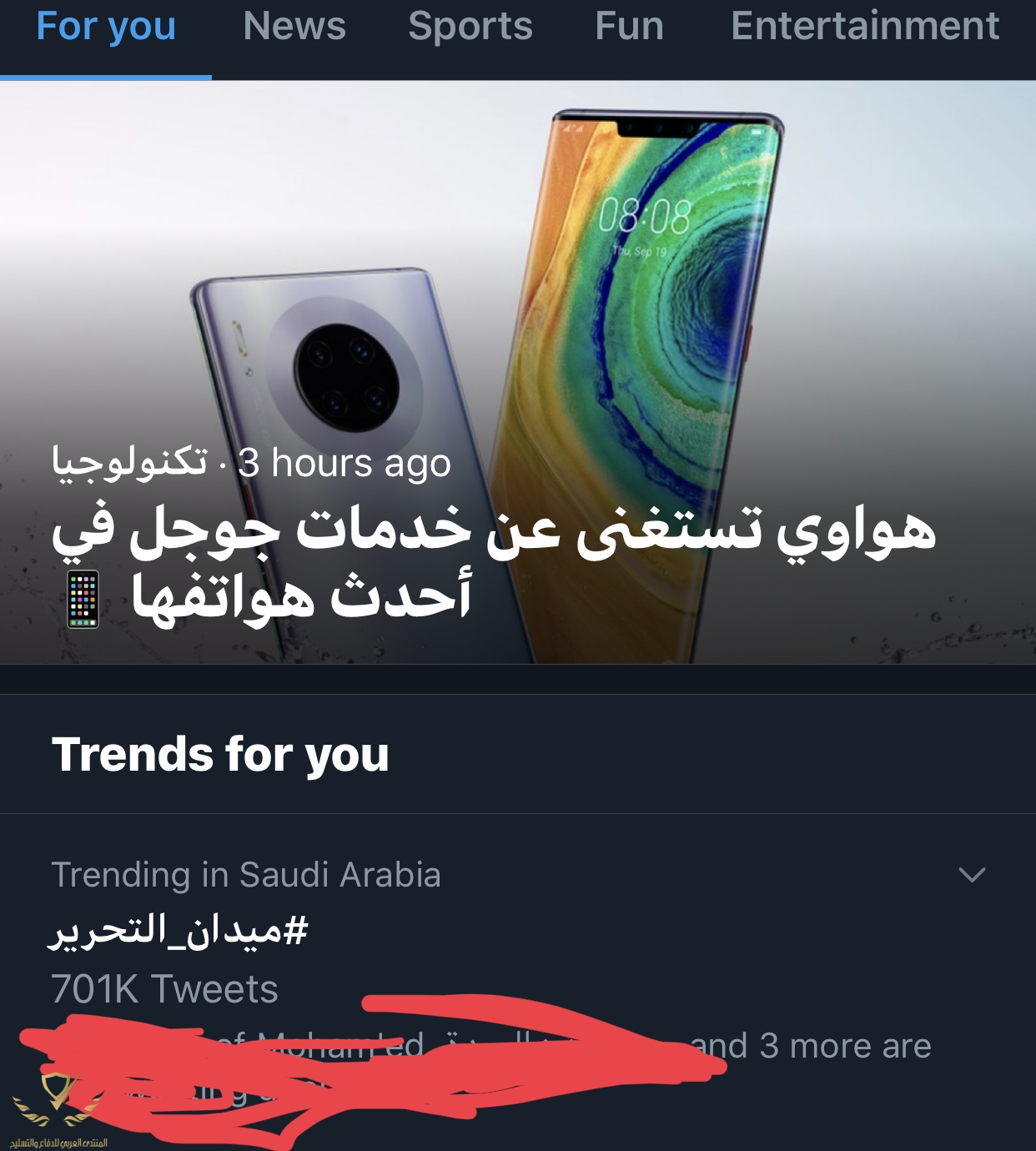The image size is (1036, 1151).
Task: Click the 701K Tweets count
Action: [x=164, y=989]
